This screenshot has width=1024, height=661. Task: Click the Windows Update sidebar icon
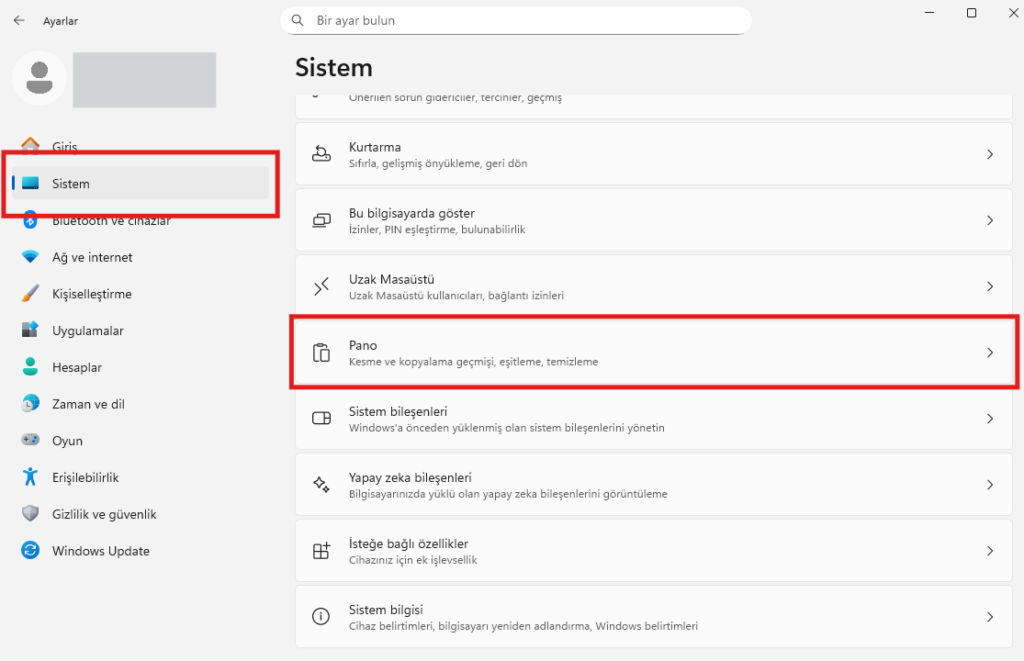tap(31, 551)
